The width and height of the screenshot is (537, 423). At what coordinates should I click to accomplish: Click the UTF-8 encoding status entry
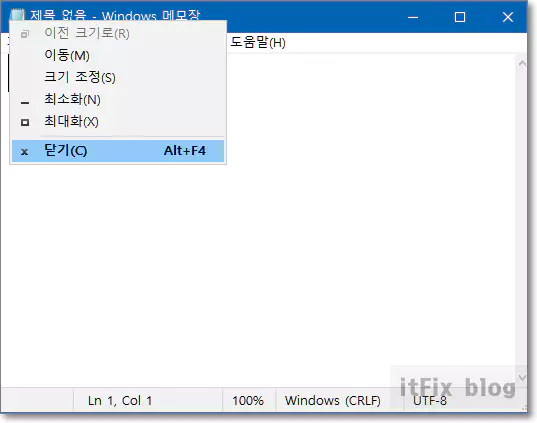coord(430,400)
